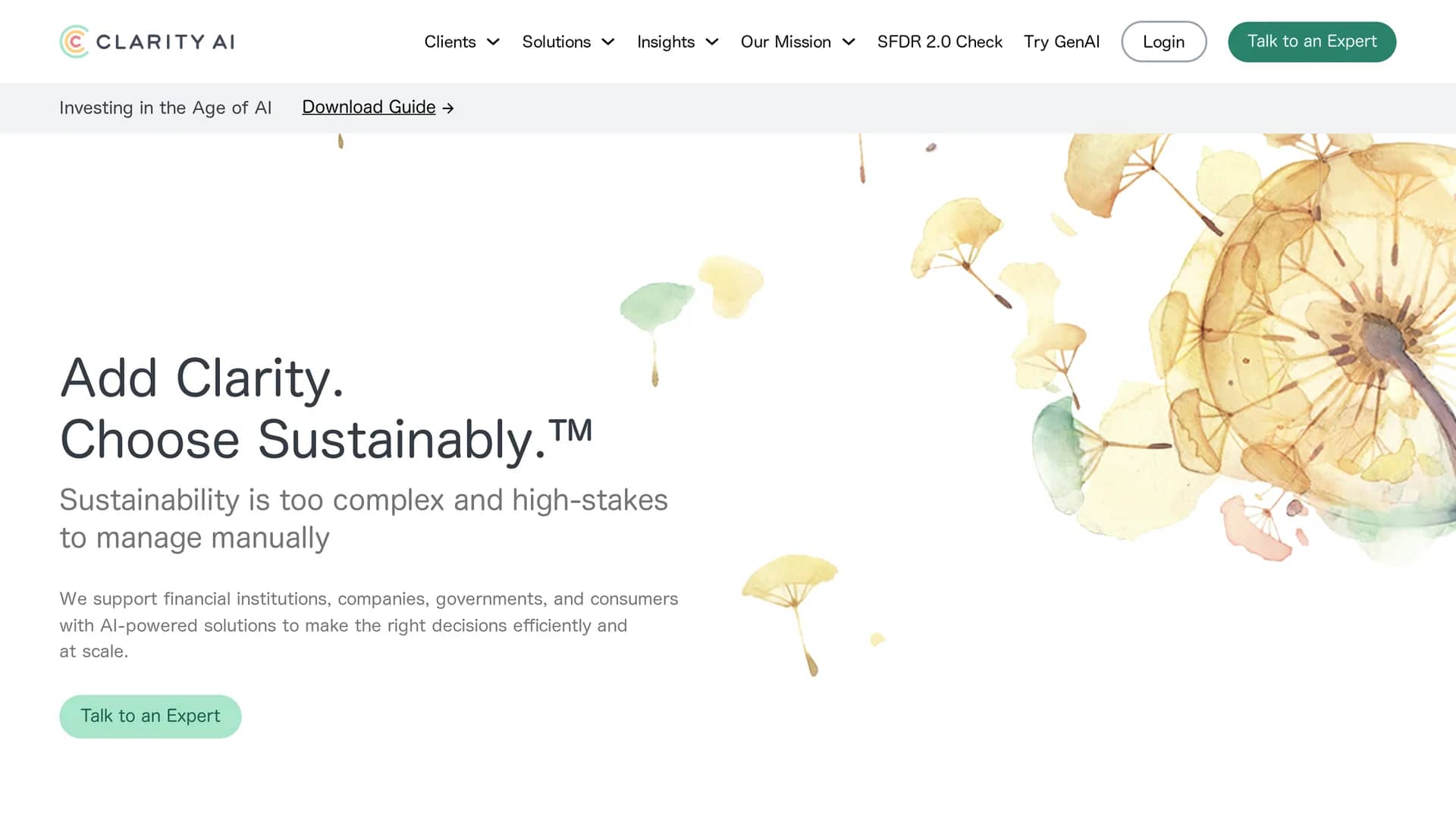Click the Login button
This screenshot has height=819, width=1456.
pos(1164,42)
